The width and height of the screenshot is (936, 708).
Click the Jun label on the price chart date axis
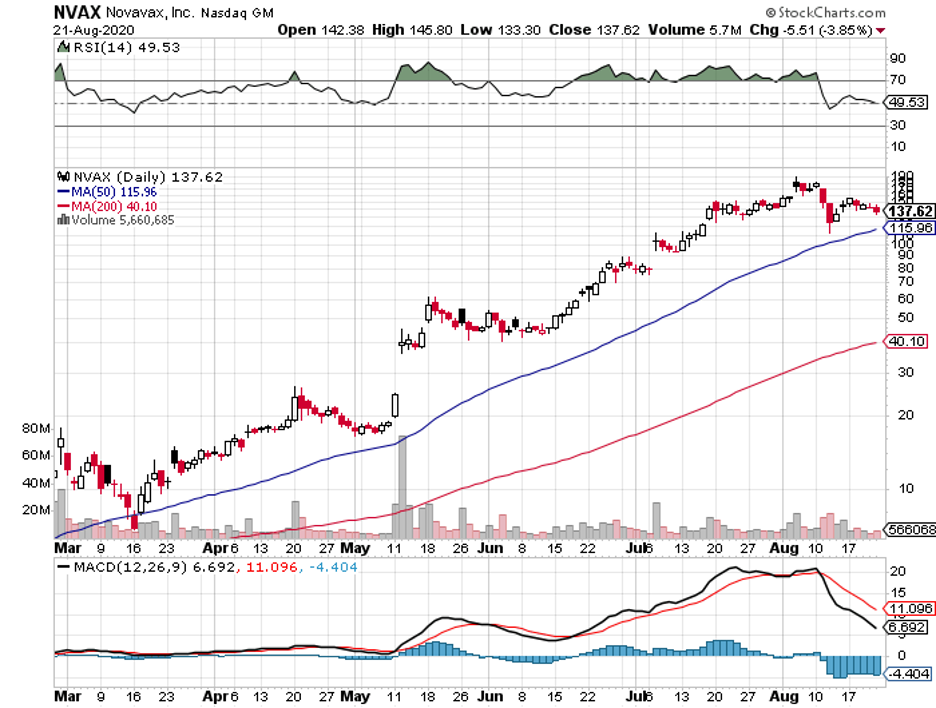coord(490,548)
